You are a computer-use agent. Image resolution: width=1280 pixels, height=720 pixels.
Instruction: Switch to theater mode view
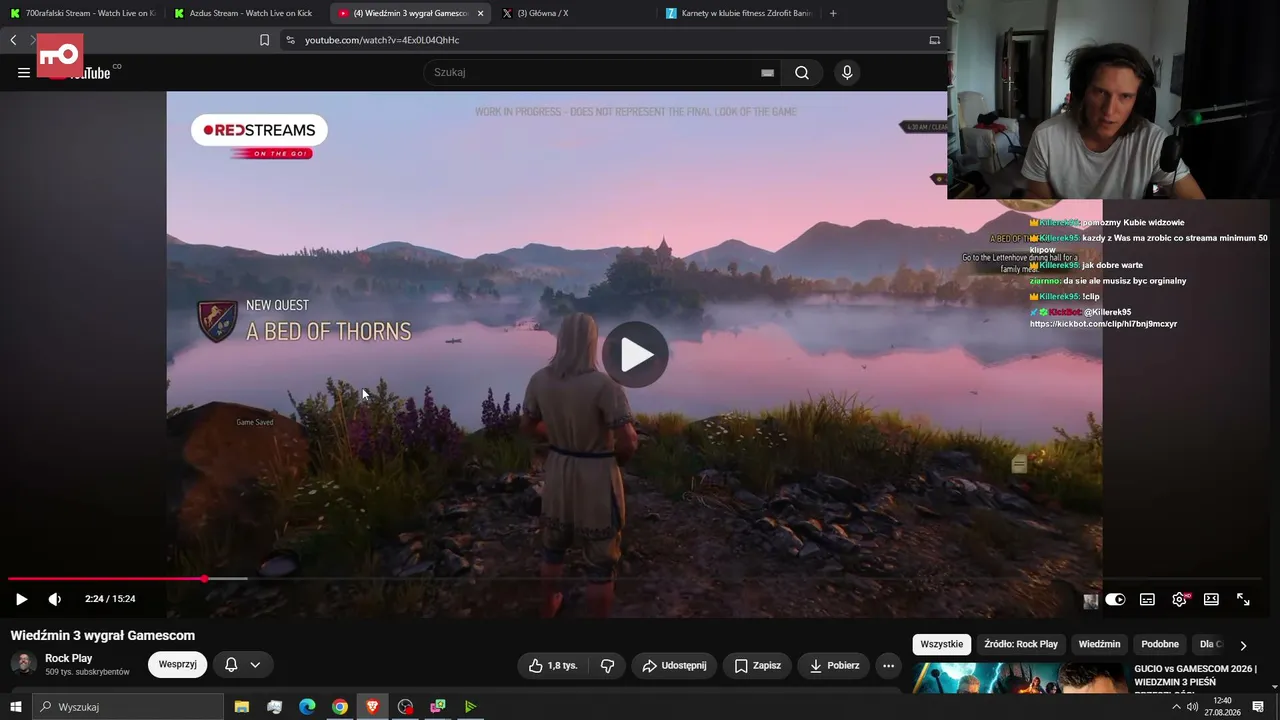(x=1211, y=599)
